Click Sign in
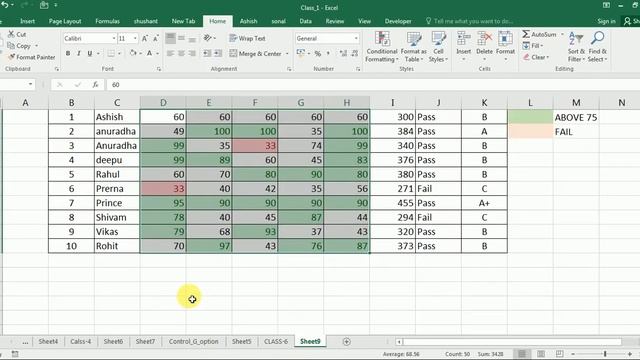Image resolution: width=640 pixels, height=360 pixels. [606, 21]
